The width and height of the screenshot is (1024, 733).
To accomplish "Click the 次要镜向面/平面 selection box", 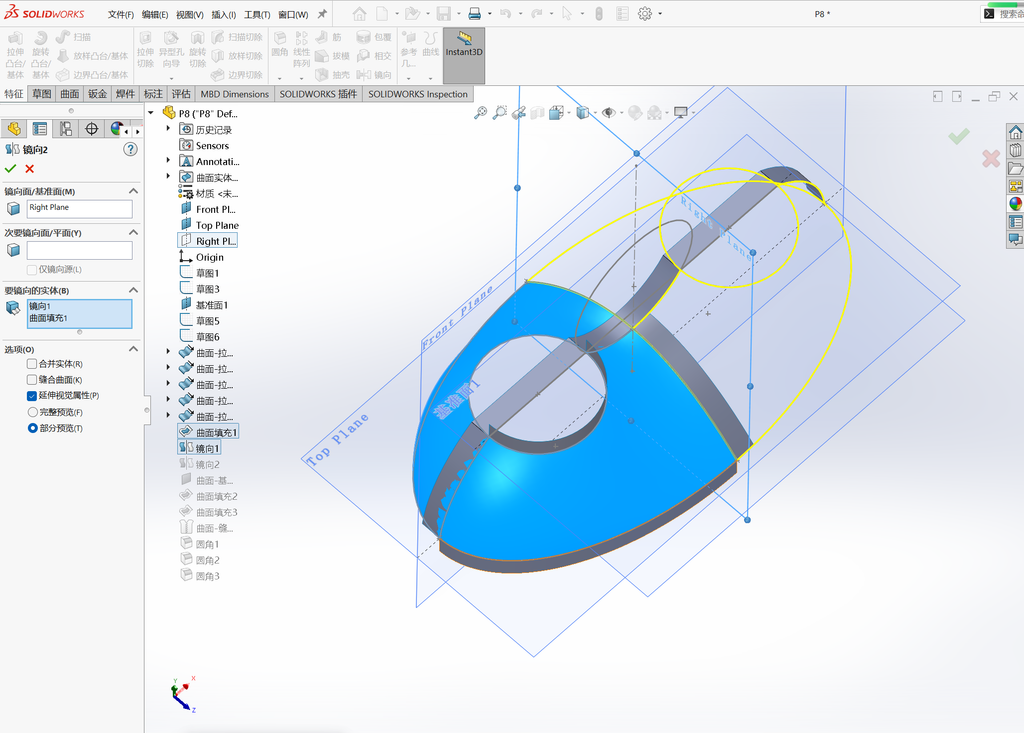I will [80, 250].
